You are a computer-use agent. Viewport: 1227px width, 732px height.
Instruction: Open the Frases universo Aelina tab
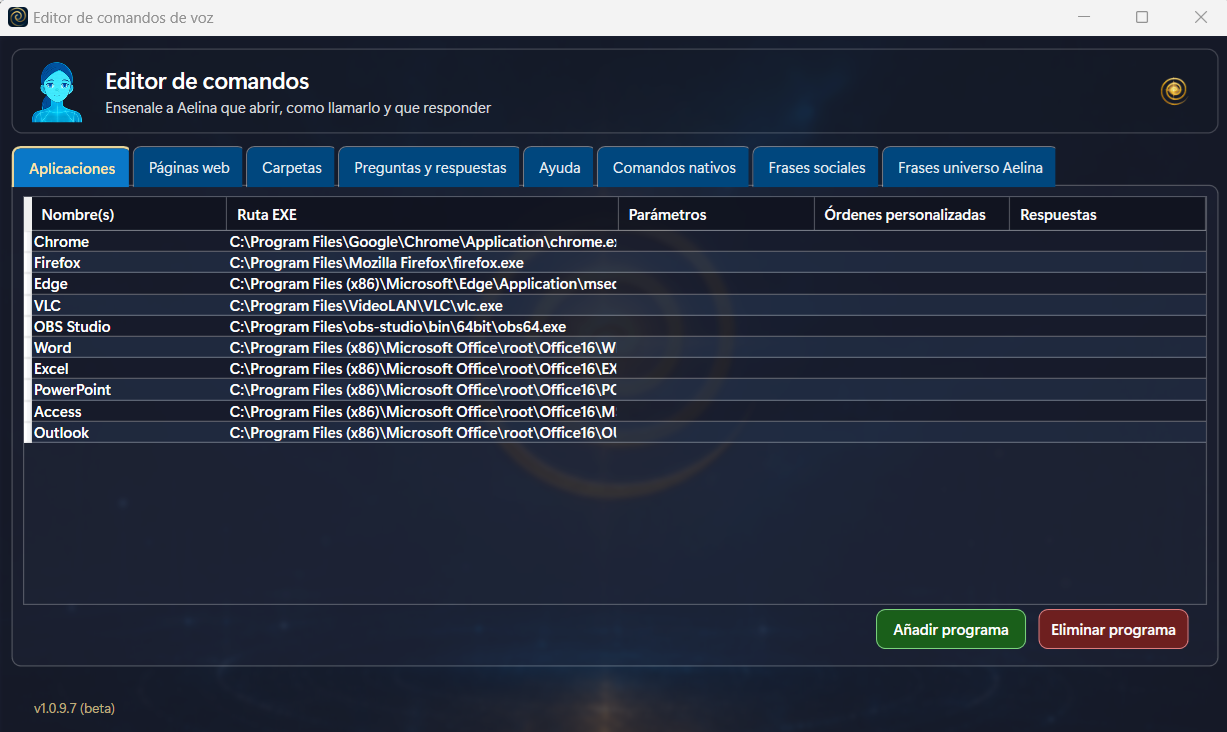click(x=970, y=168)
